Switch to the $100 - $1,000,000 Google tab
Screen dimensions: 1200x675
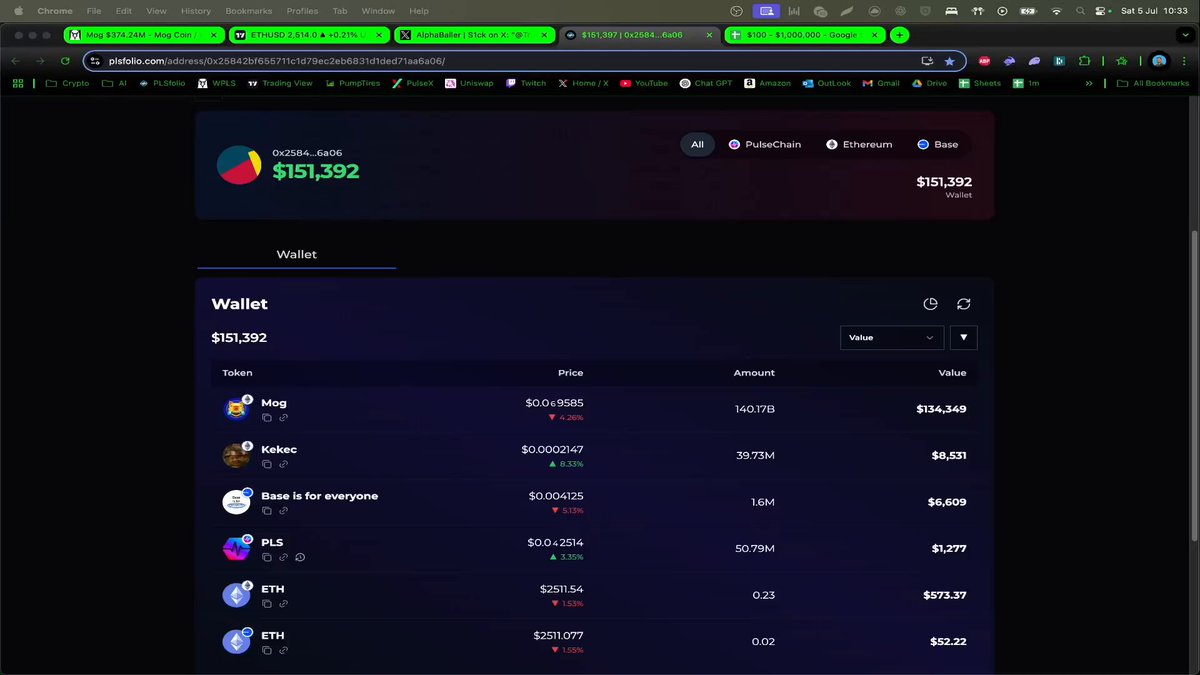[x=804, y=35]
